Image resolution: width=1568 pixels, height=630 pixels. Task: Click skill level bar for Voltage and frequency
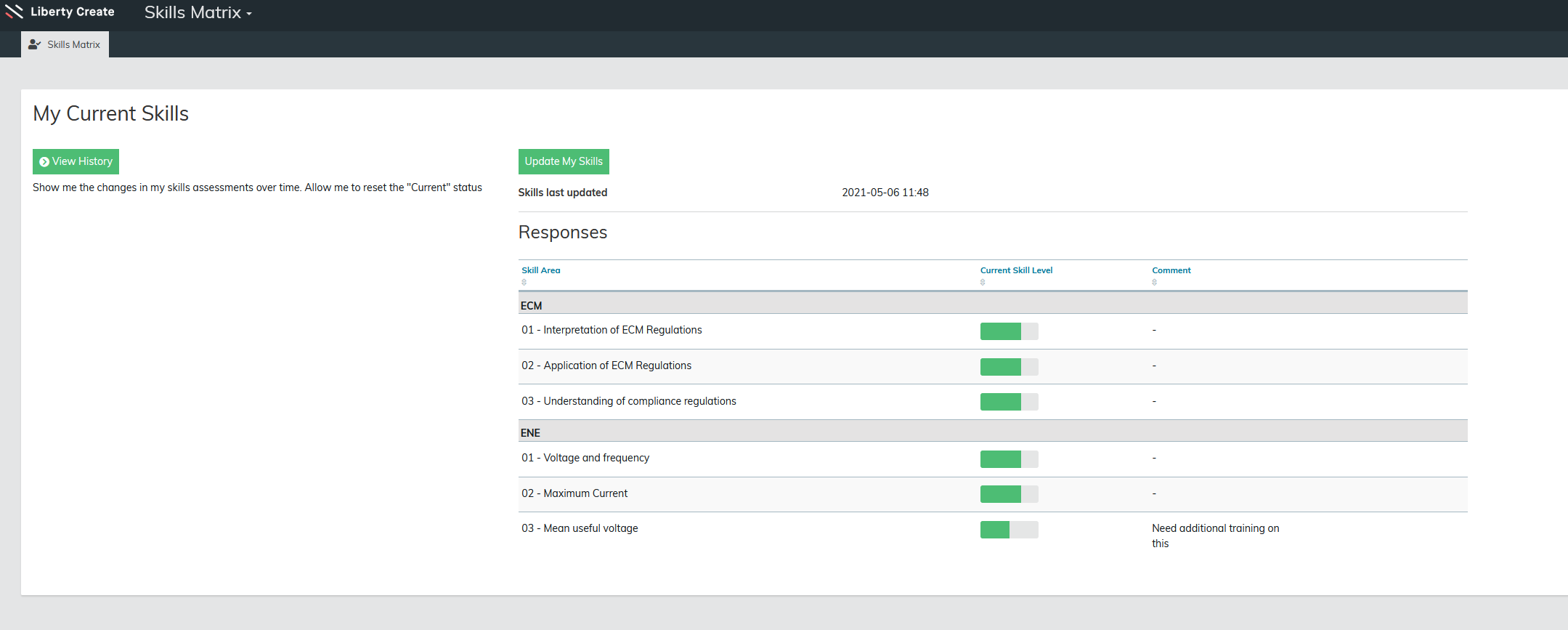tap(1009, 459)
